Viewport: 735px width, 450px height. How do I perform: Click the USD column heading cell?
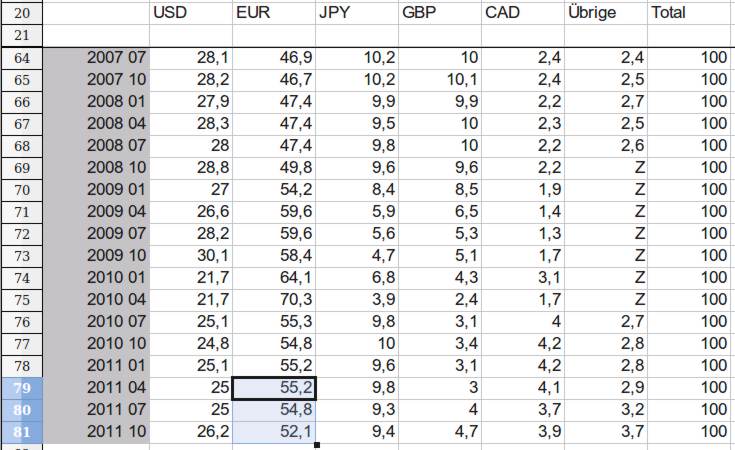coord(190,13)
